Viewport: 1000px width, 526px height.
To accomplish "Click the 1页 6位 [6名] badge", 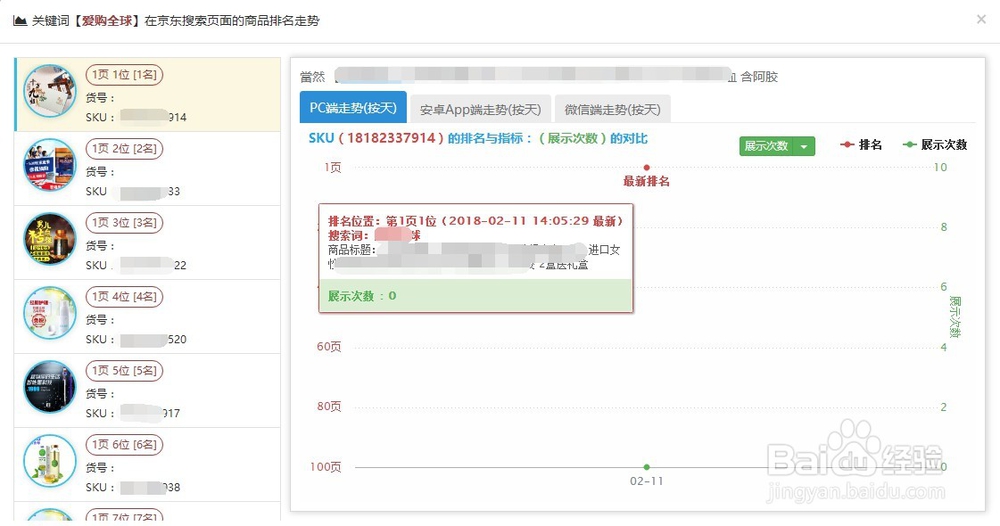I will (x=124, y=444).
